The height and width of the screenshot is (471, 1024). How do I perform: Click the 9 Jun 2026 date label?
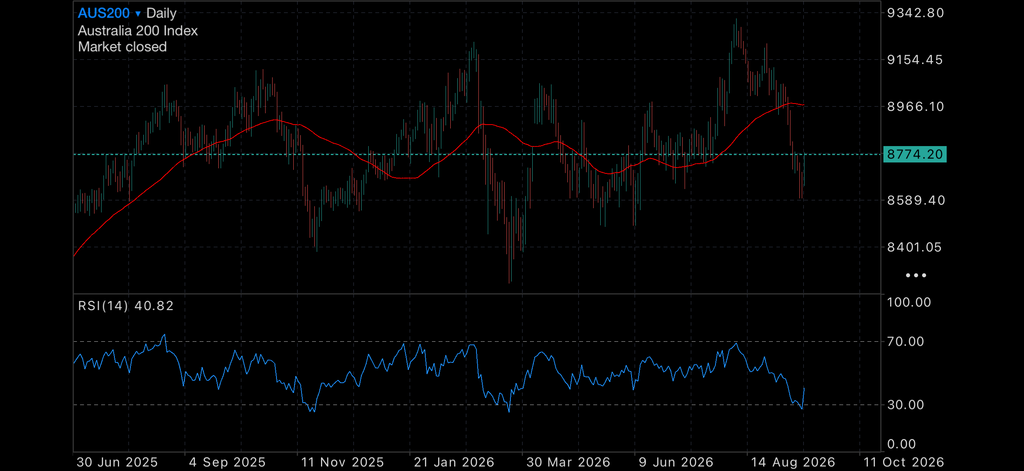click(x=677, y=462)
